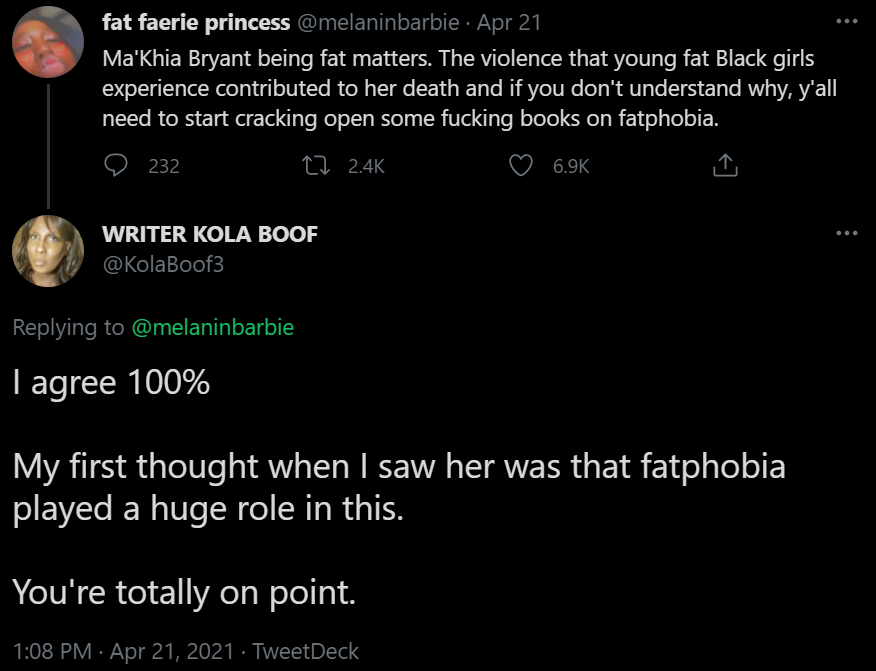
Task: Click the 6.9K likes count
Action: point(571,166)
